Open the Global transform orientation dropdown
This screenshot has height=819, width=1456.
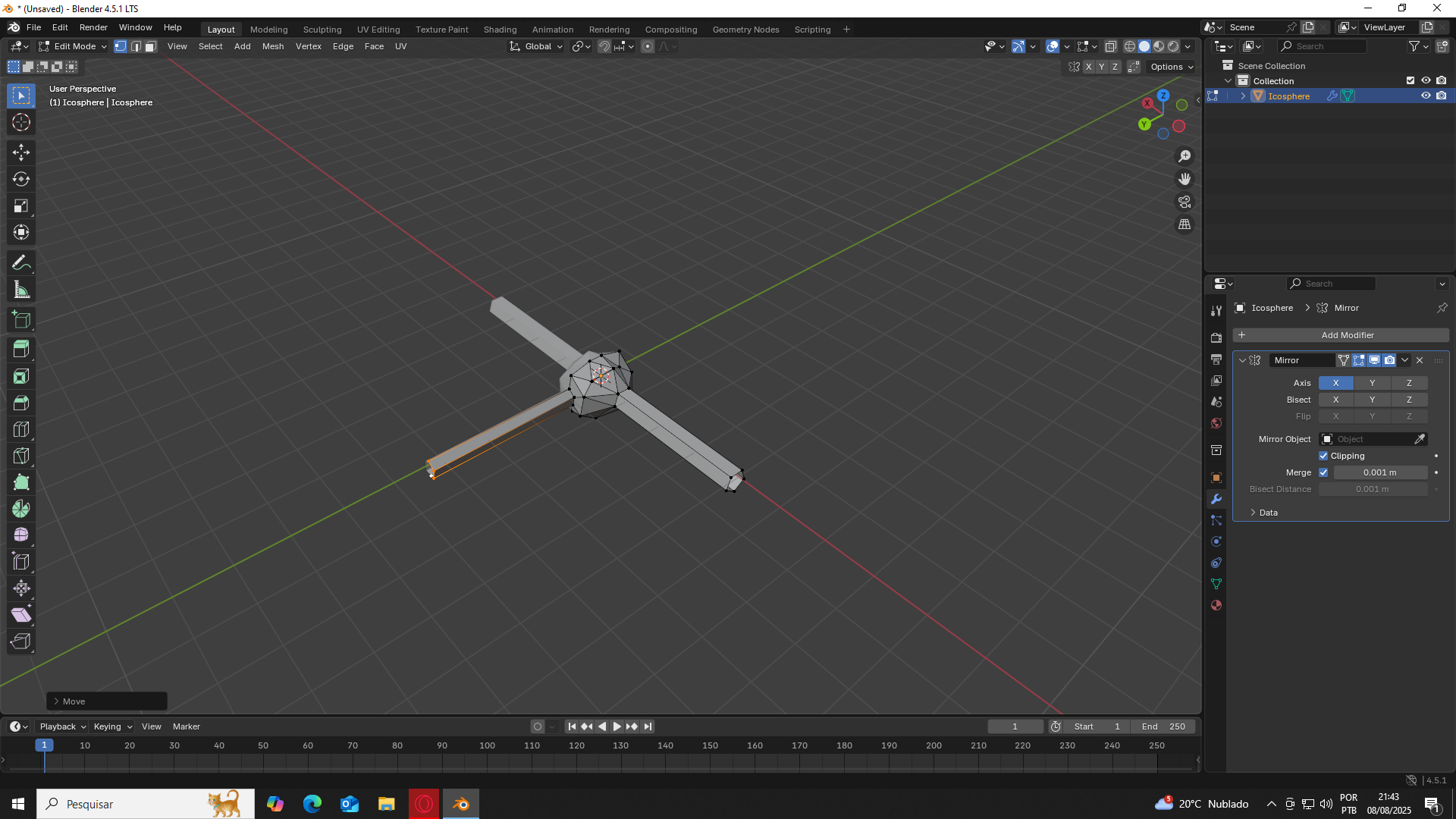[537, 46]
